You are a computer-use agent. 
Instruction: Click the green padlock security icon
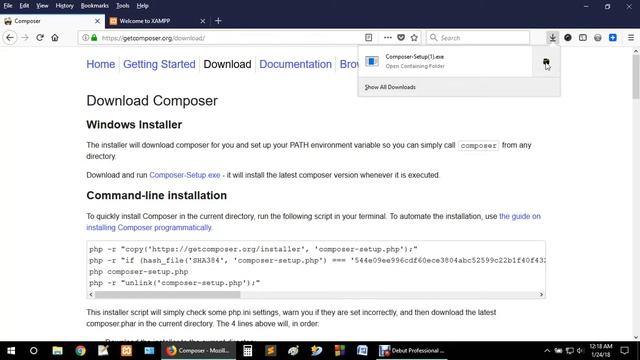94,38
